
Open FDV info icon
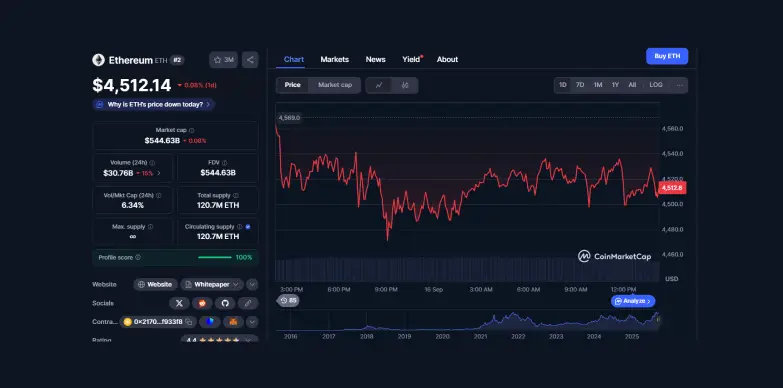[x=225, y=163]
